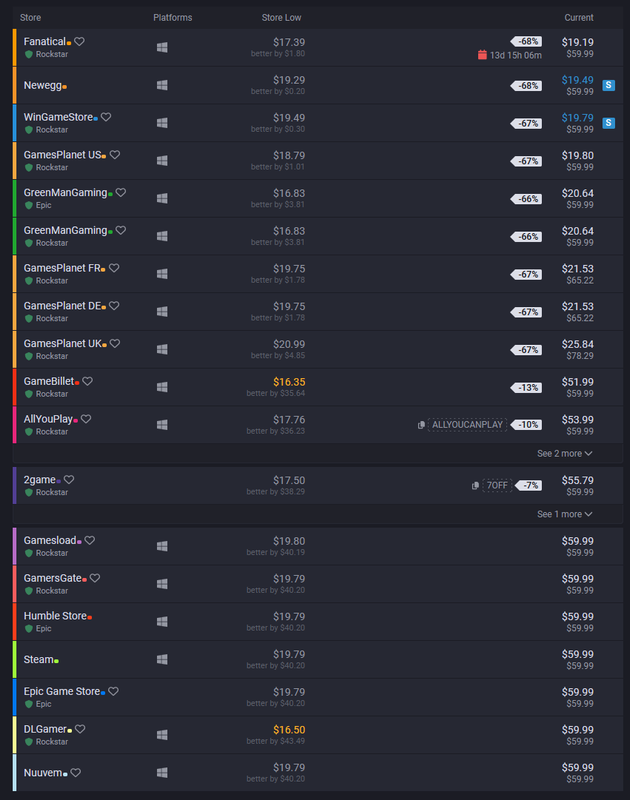This screenshot has height=800, width=630.
Task: Sort by the Store column header
Action: tap(31, 18)
